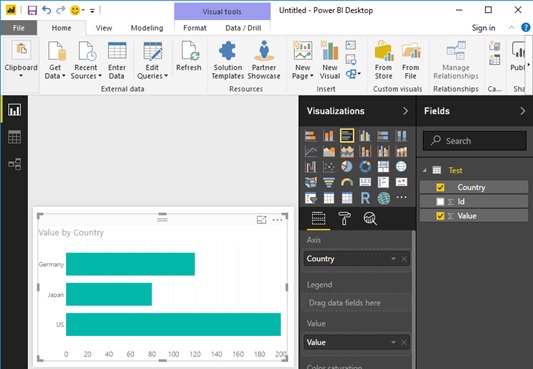This screenshot has width=533, height=369.
Task: Choose the area chart visualization
Action: pos(329,152)
